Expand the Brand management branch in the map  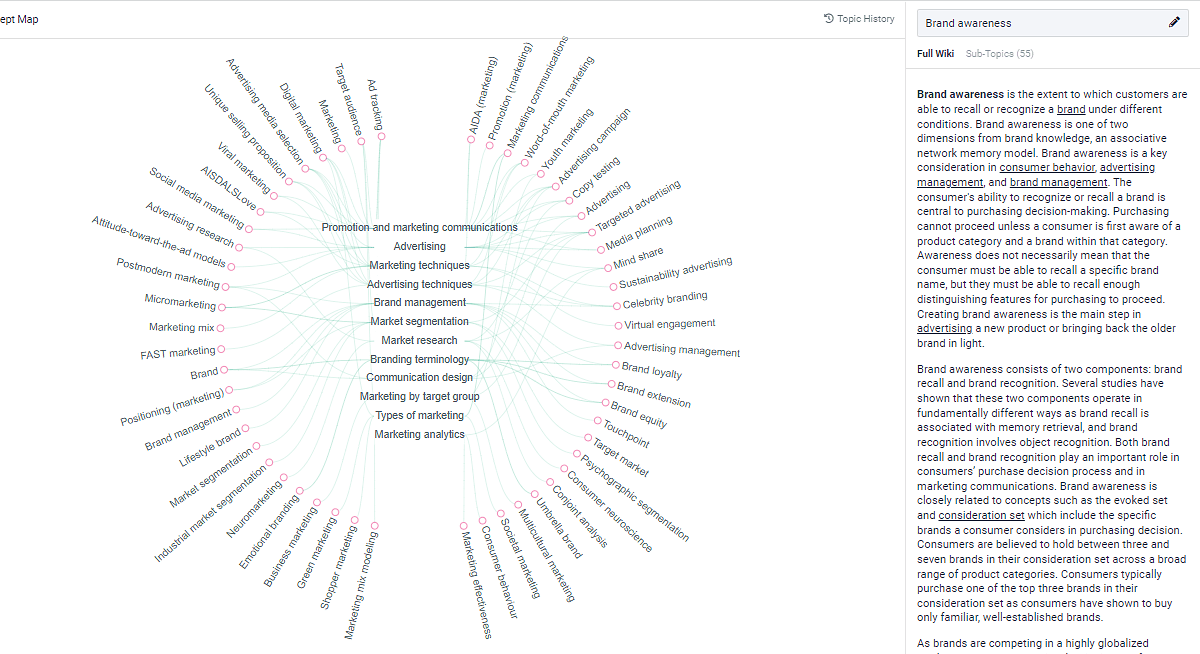(x=419, y=302)
